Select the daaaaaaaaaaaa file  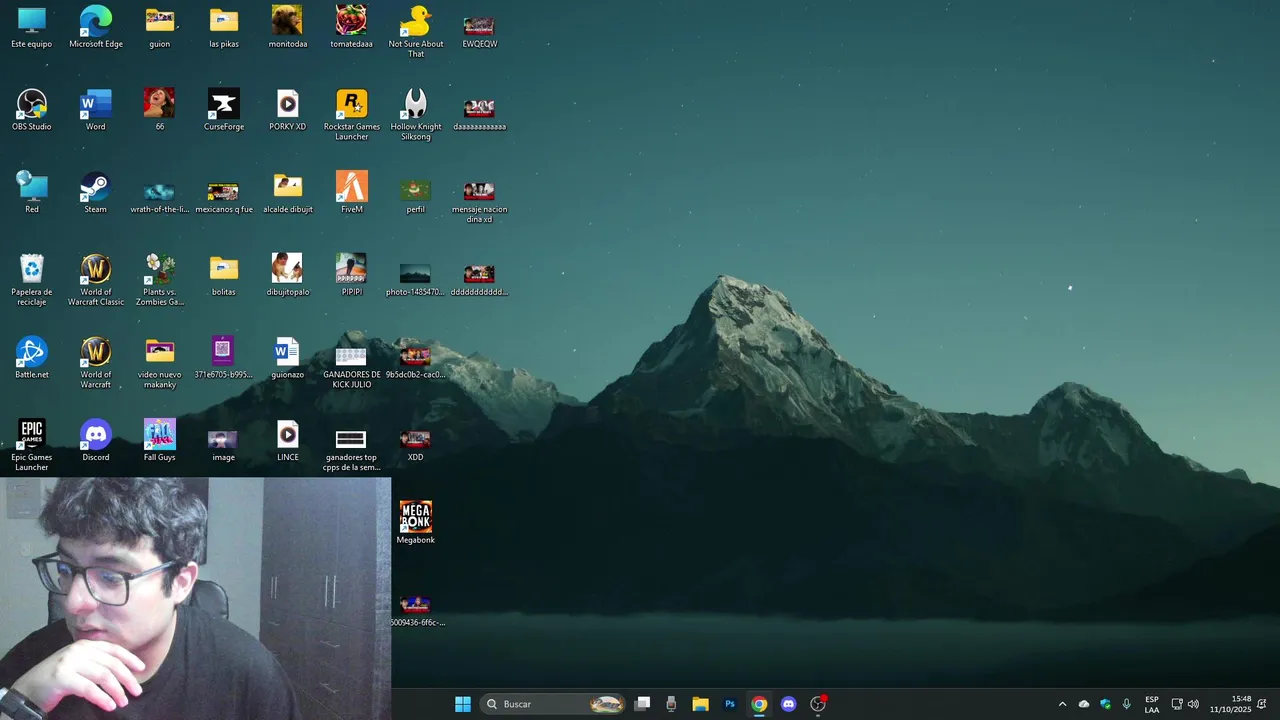479,113
